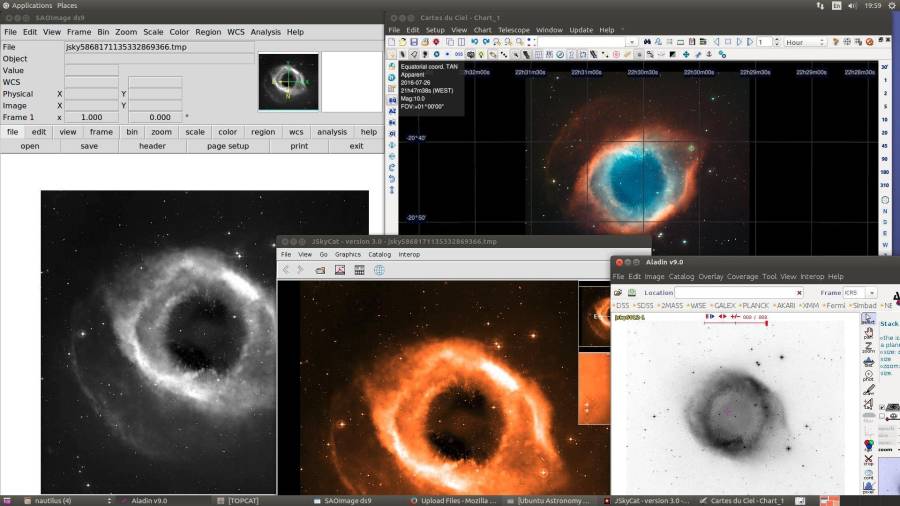Viewport: 900px width, 506px height.
Task: Click new chart icon in Cartes du Ciel
Action: [x=392, y=42]
